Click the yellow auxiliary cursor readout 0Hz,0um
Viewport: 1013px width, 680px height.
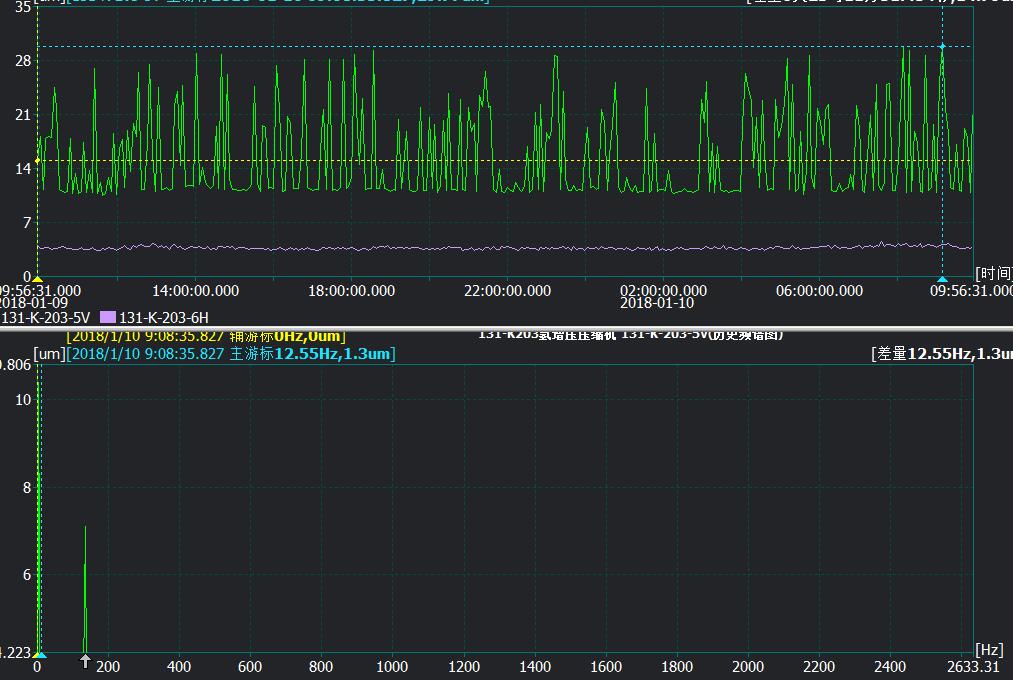(307, 336)
